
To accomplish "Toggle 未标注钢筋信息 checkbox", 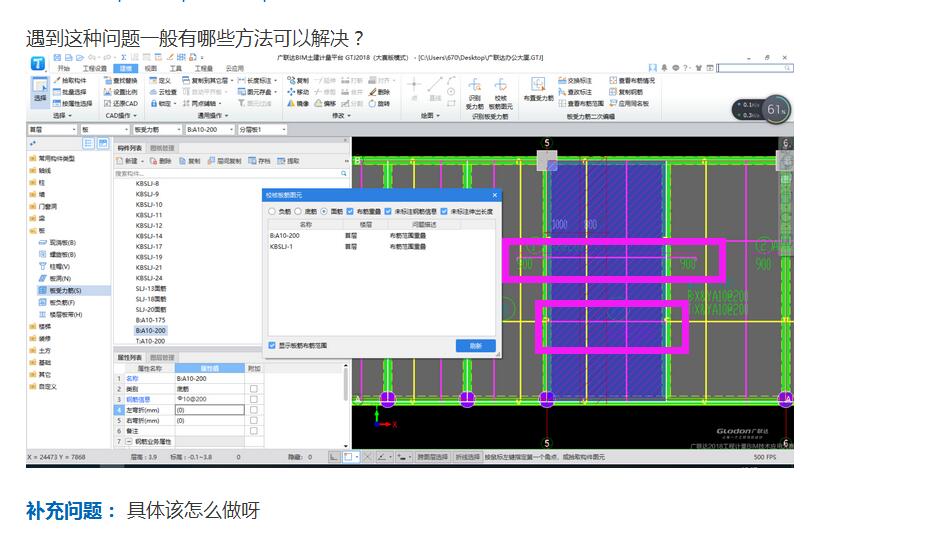I will (x=388, y=211).
